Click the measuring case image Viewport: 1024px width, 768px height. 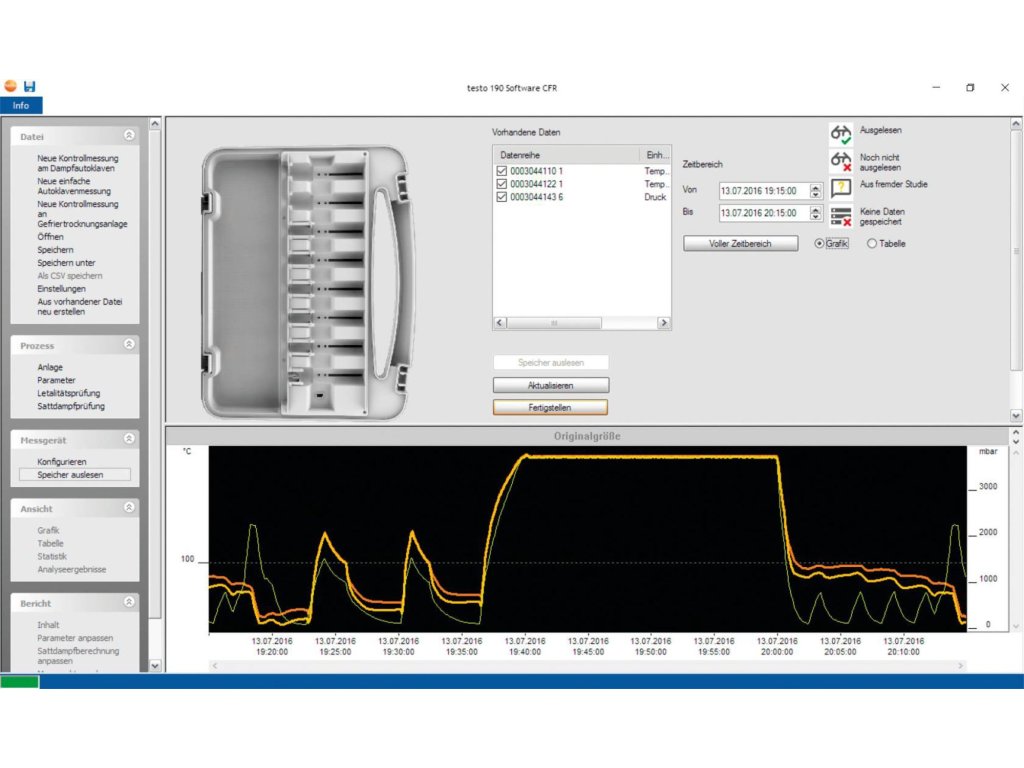(x=308, y=282)
